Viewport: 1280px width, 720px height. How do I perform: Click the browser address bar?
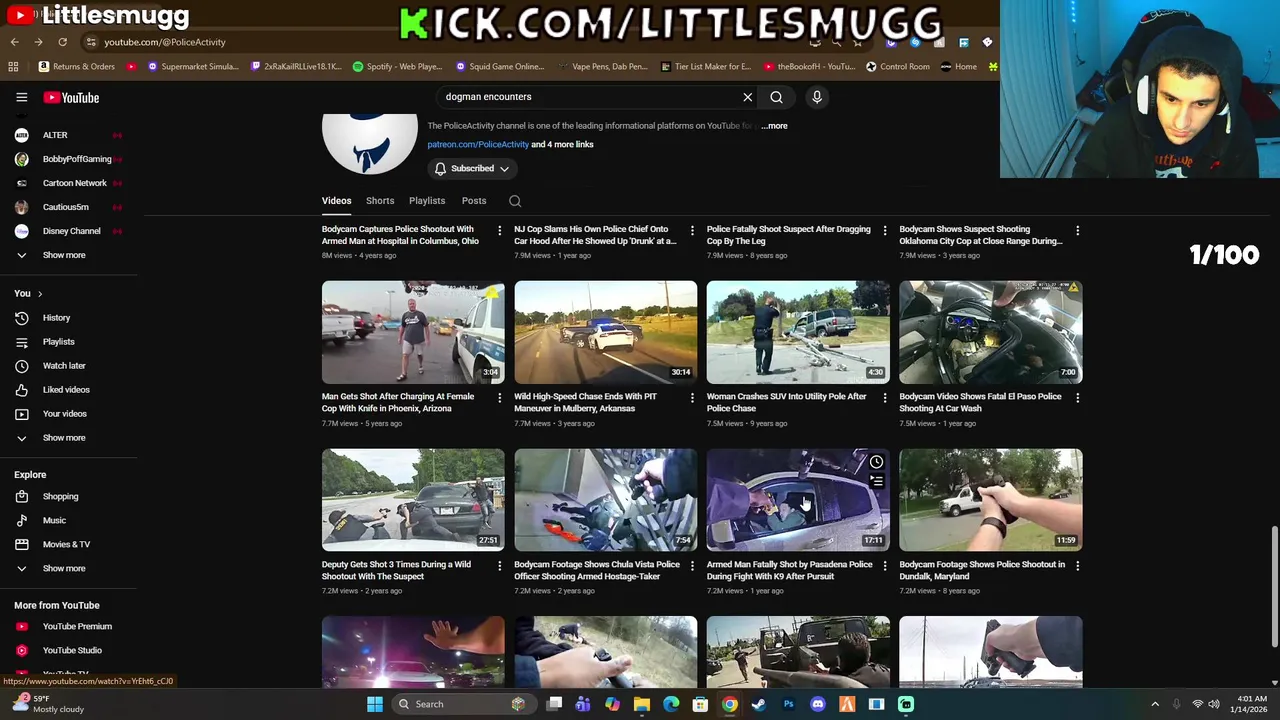coord(440,42)
